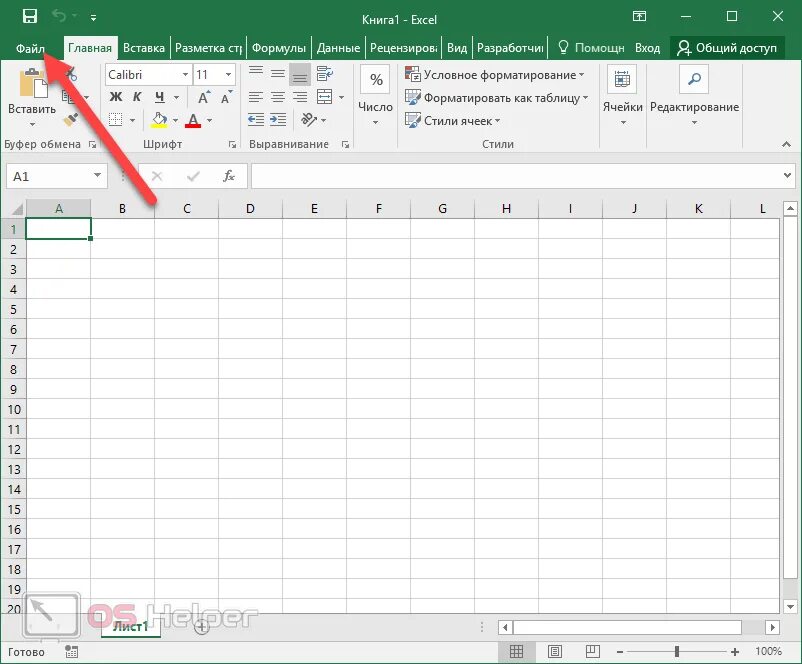Switch to Normal view in status bar
The width and height of the screenshot is (802, 664).
pyautogui.click(x=517, y=652)
